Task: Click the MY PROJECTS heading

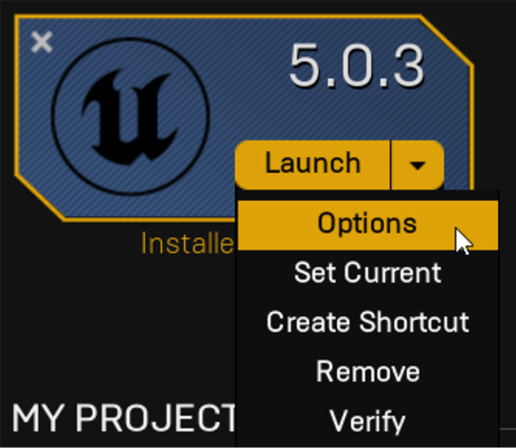Action: click(124, 418)
